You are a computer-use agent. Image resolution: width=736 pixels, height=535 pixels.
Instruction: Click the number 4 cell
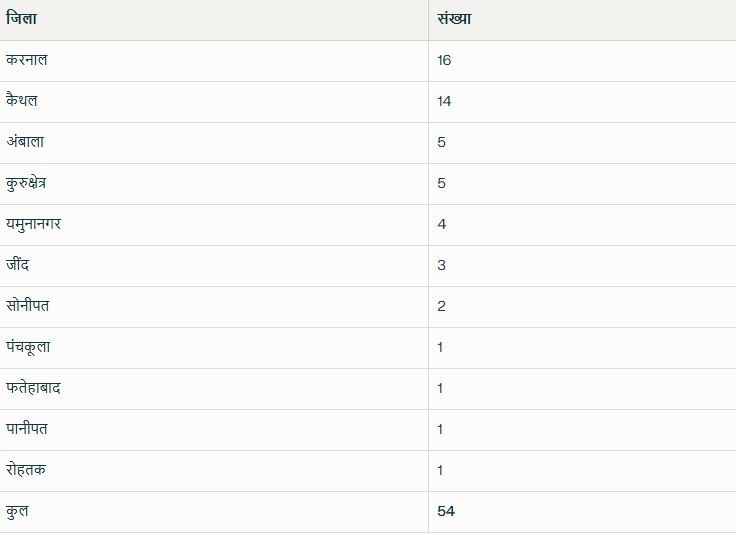(442, 224)
